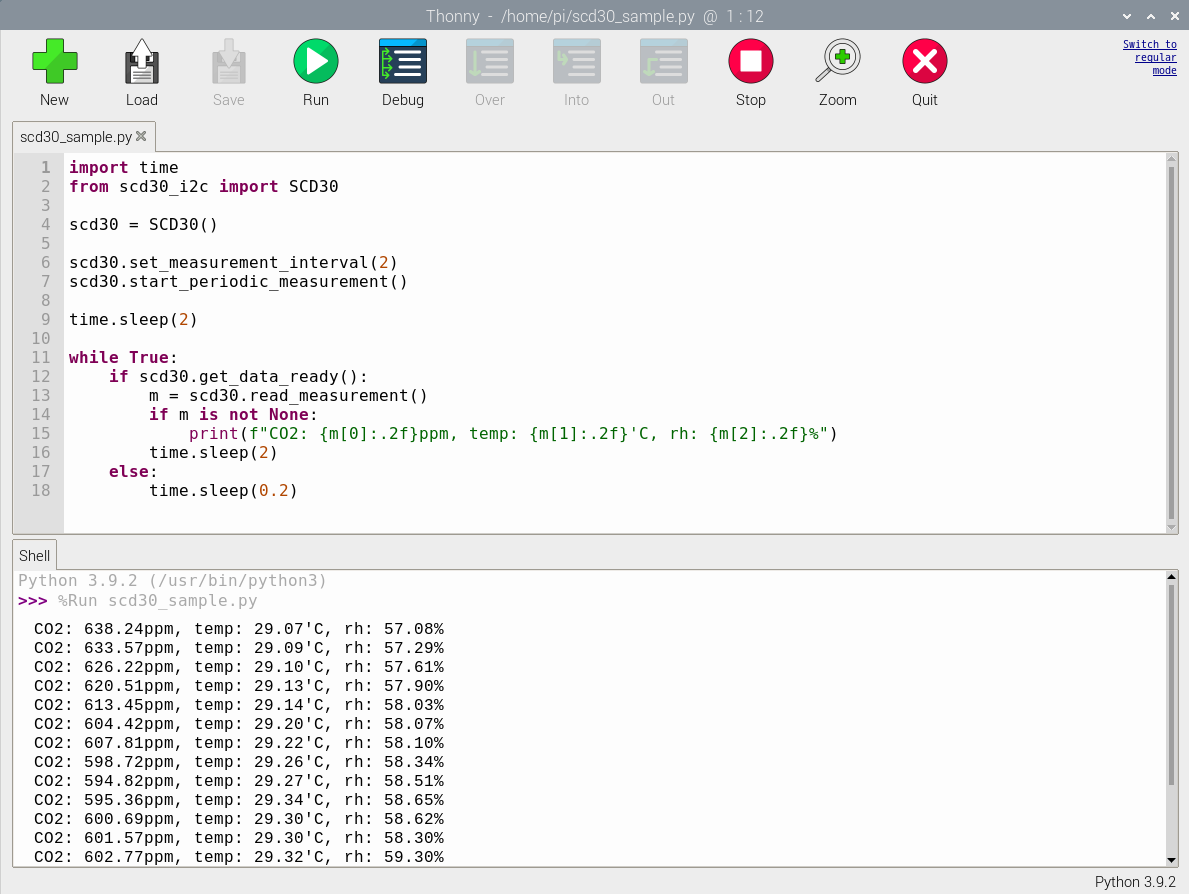Run the script with the green play icon
1189x894 pixels.
coord(316,62)
